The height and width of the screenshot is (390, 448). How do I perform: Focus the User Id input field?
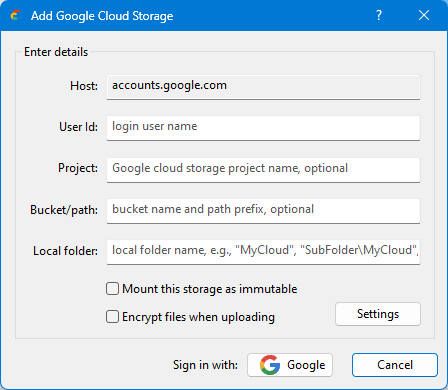pos(263,128)
